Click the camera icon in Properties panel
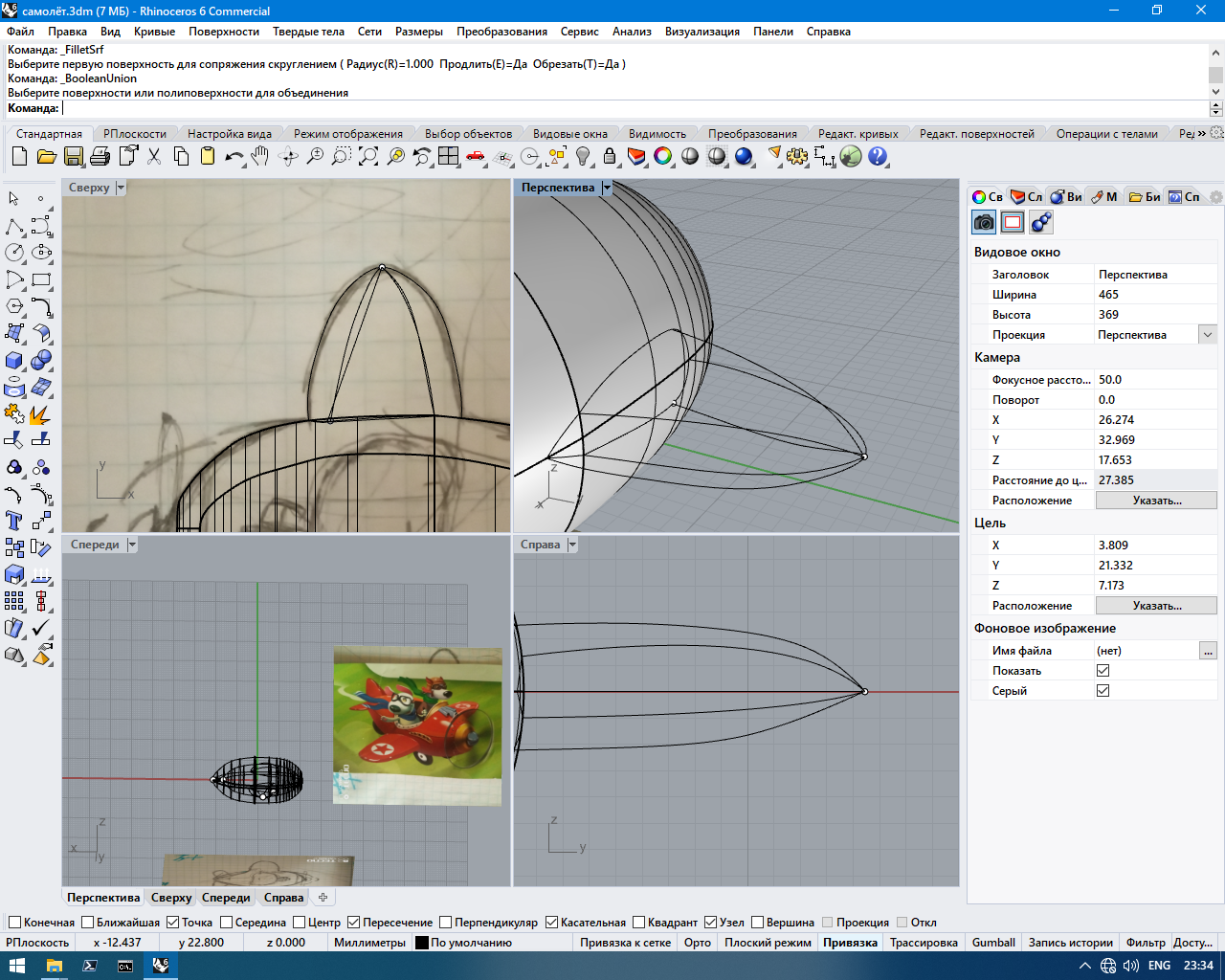1225x980 pixels. [984, 222]
